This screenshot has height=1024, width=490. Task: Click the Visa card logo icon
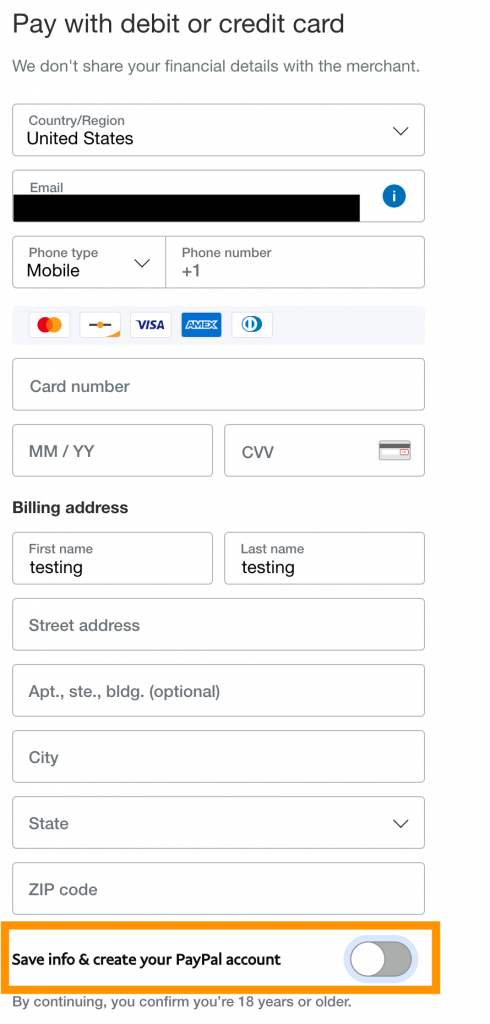tap(151, 325)
